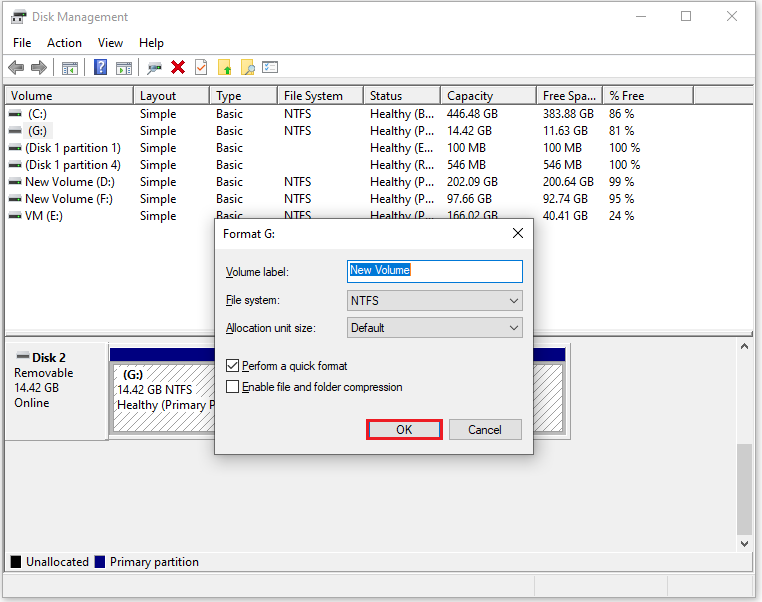
Task: Click the blue Help question mark icon
Action: coord(101,67)
